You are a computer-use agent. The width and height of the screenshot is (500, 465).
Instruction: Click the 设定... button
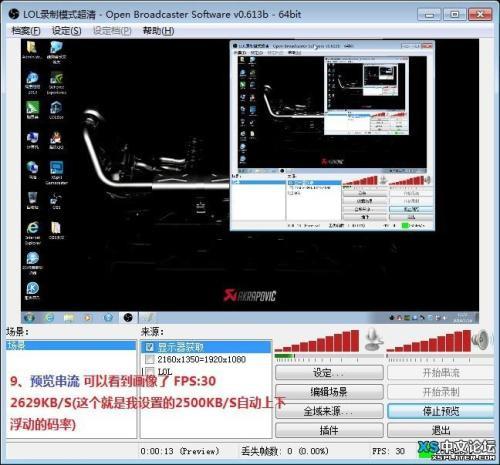point(329,372)
